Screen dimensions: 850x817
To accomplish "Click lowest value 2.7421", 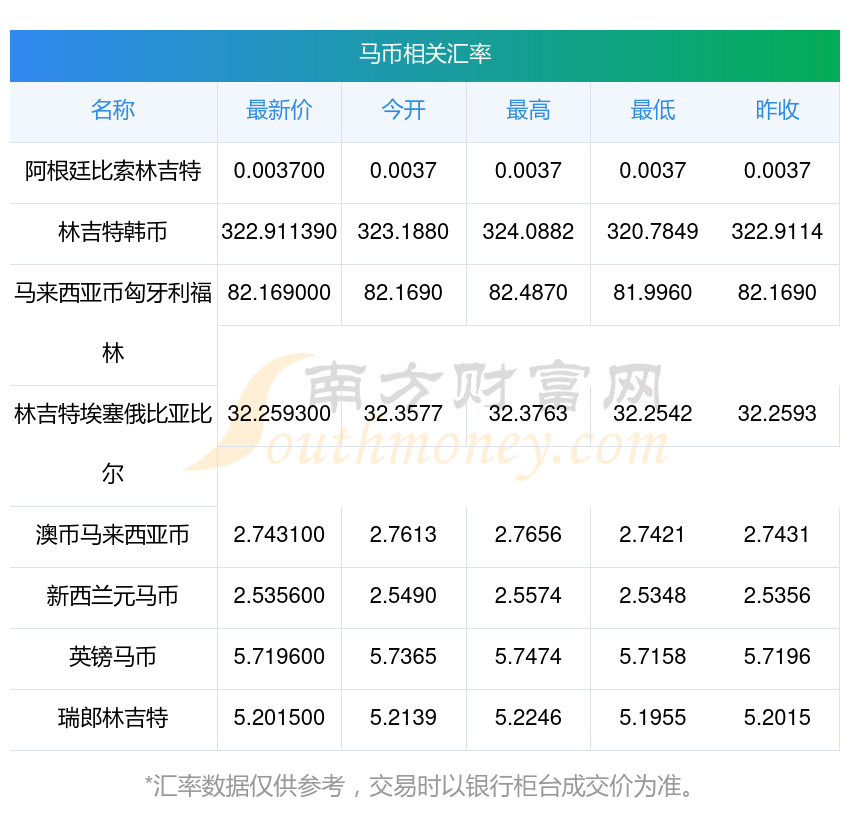I will [653, 535].
